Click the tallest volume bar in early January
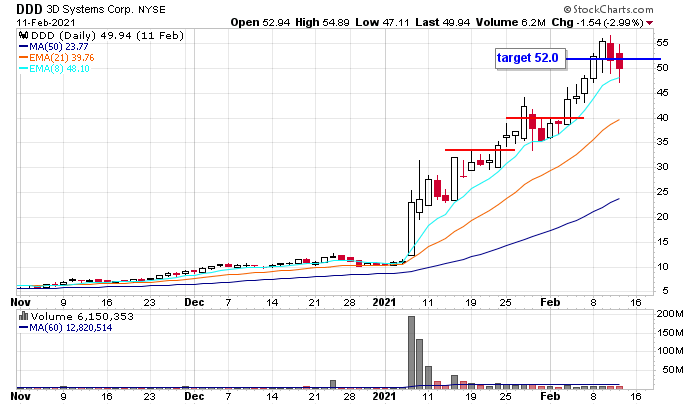Viewport: 700px width, 405px height. point(411,352)
